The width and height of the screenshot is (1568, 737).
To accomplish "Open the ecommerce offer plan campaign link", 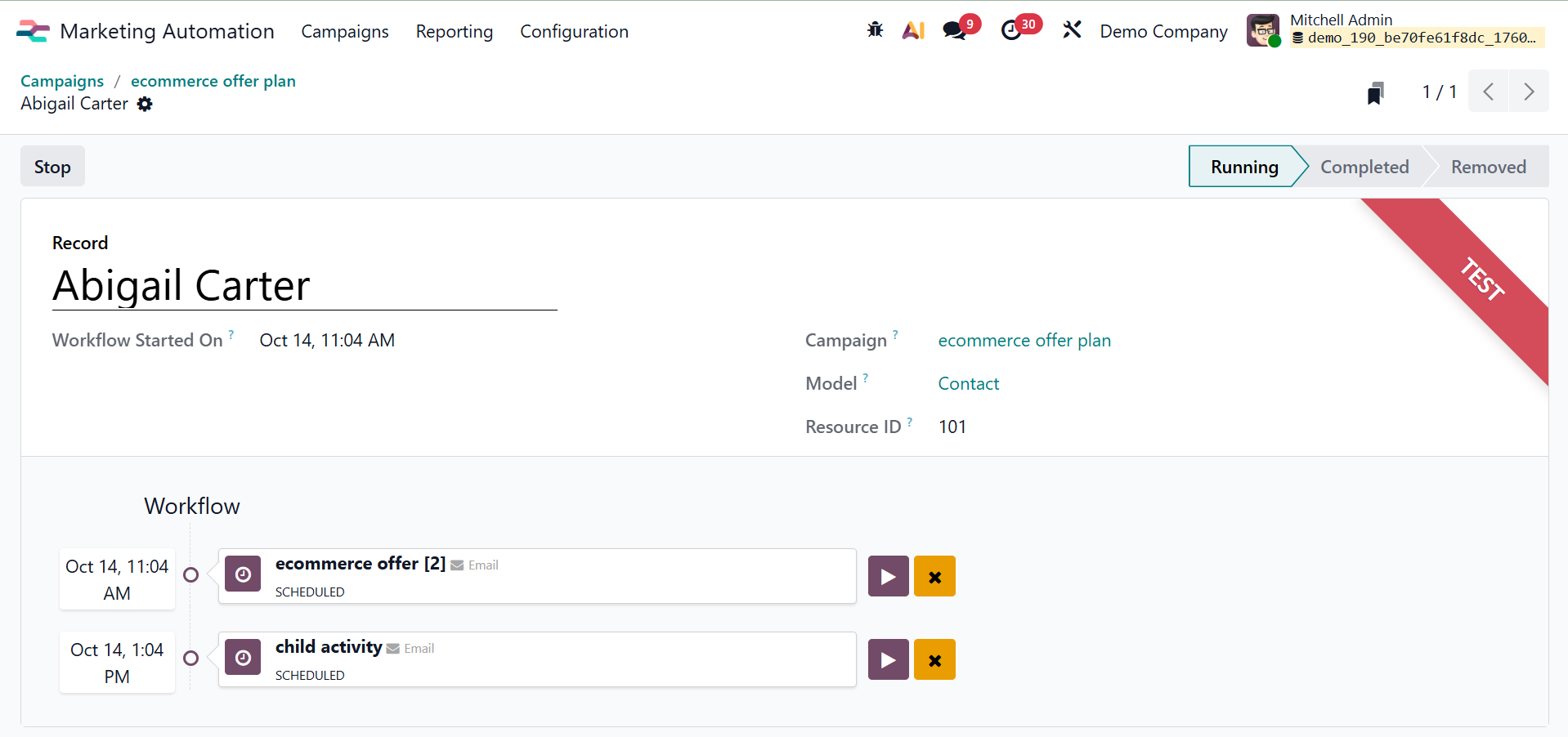I will pyautogui.click(x=1024, y=341).
